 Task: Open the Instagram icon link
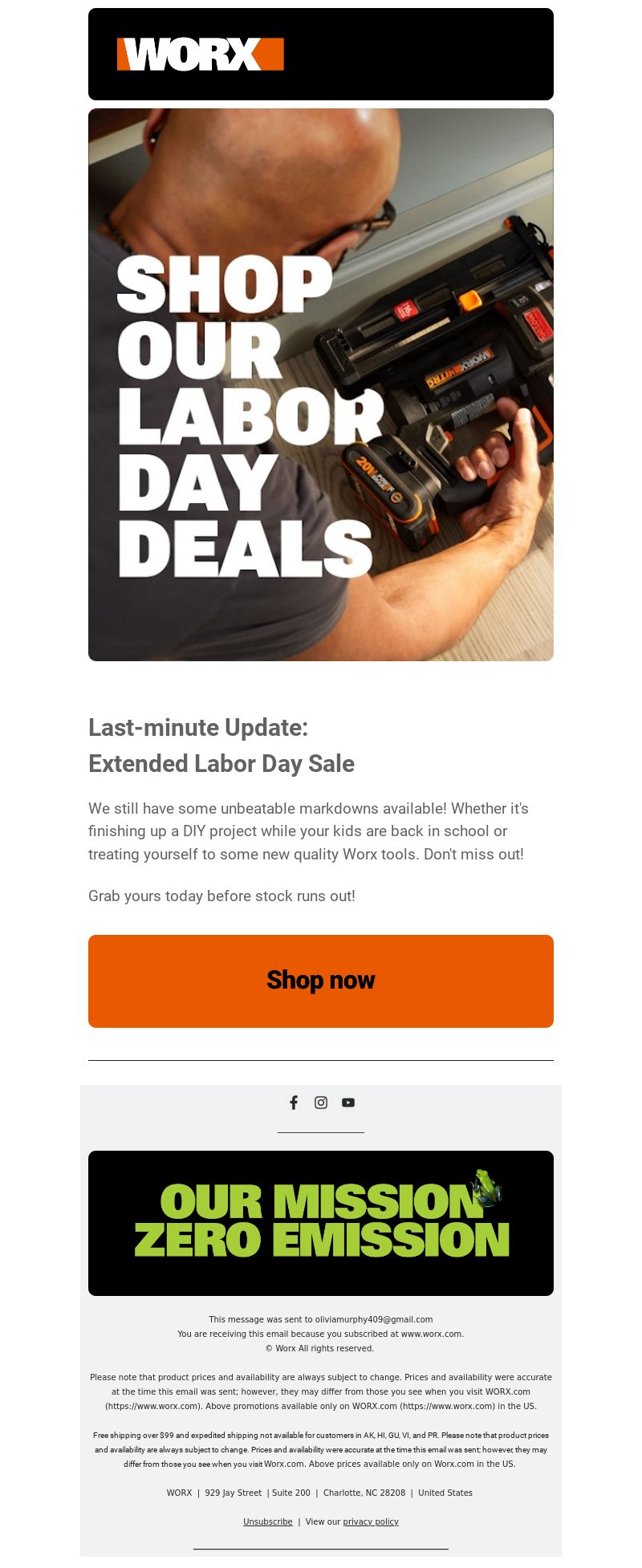(x=321, y=1103)
